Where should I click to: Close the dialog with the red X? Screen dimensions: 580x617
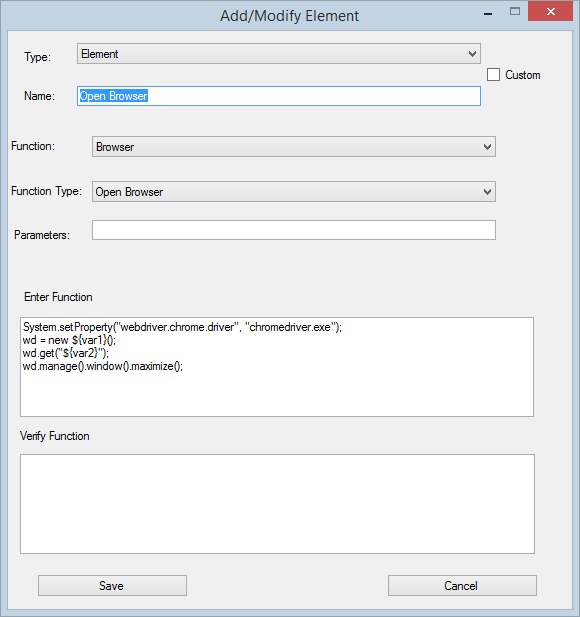tap(550, 11)
